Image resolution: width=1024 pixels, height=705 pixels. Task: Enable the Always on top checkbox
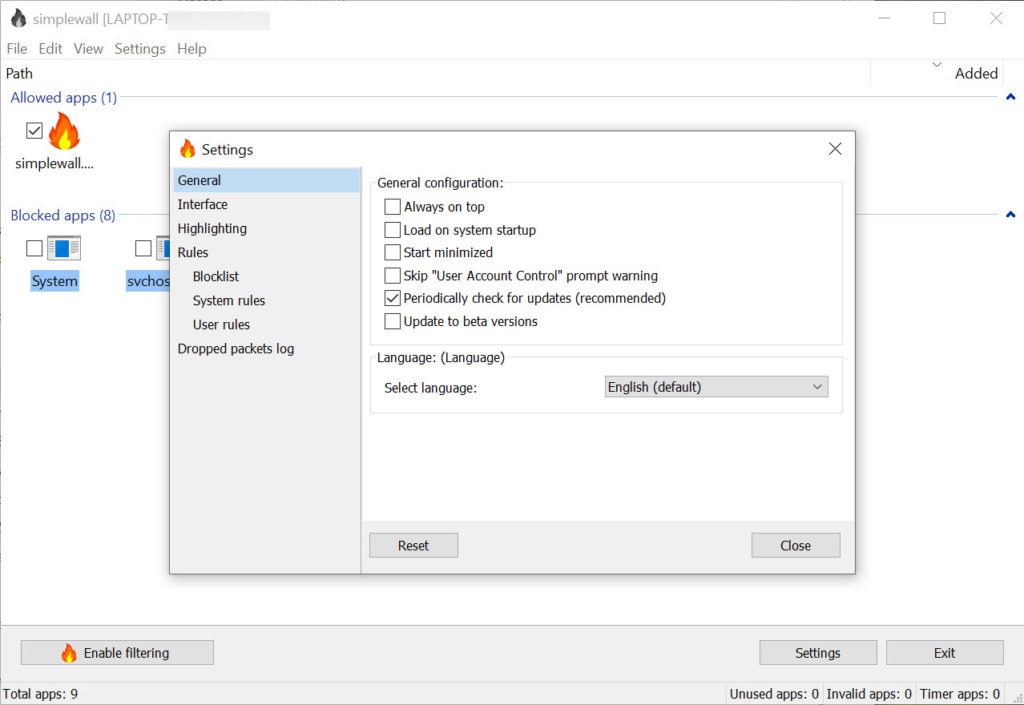392,207
